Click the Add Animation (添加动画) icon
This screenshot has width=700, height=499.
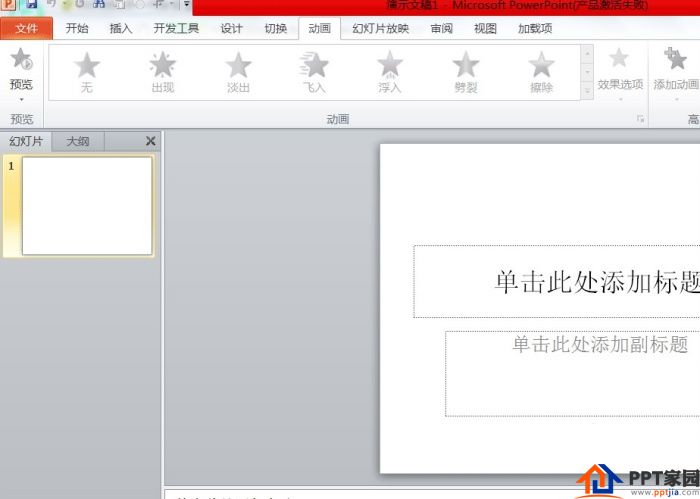[x=676, y=62]
